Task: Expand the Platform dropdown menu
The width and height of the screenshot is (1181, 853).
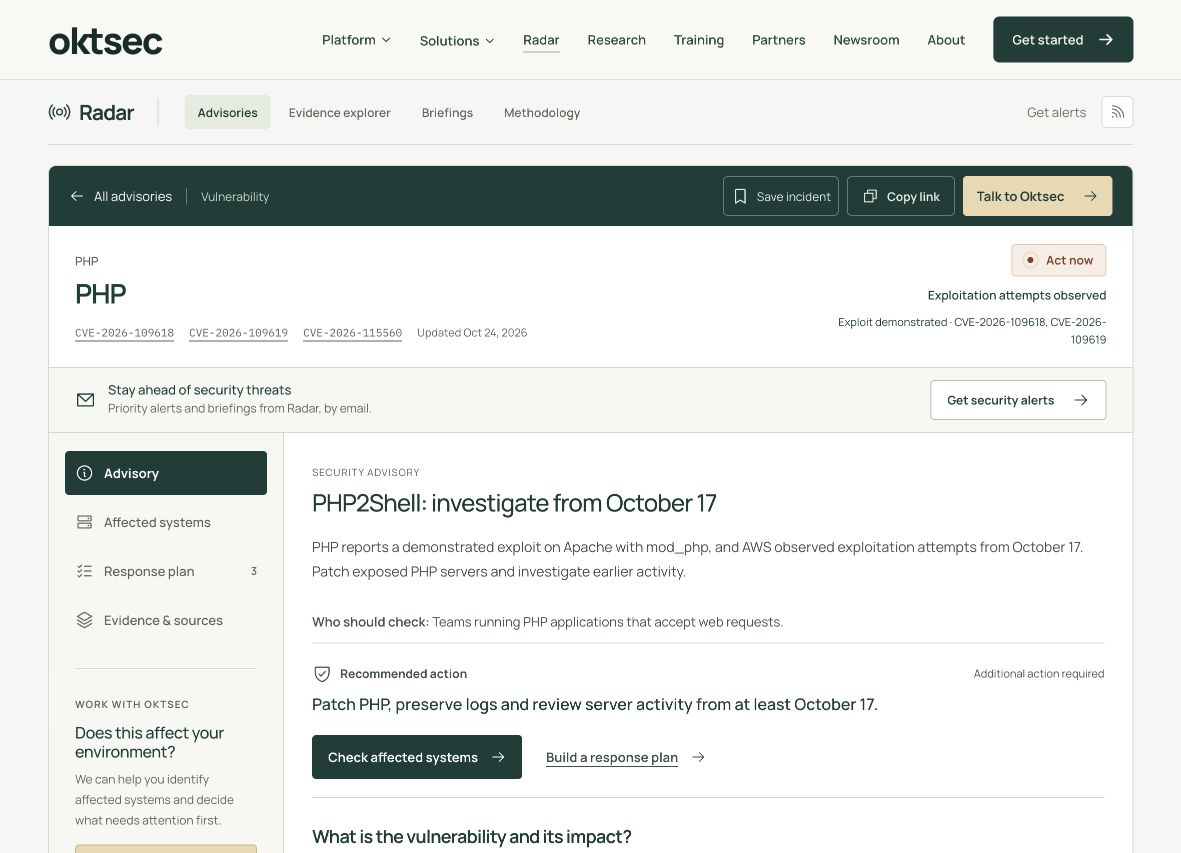Action: point(356,40)
